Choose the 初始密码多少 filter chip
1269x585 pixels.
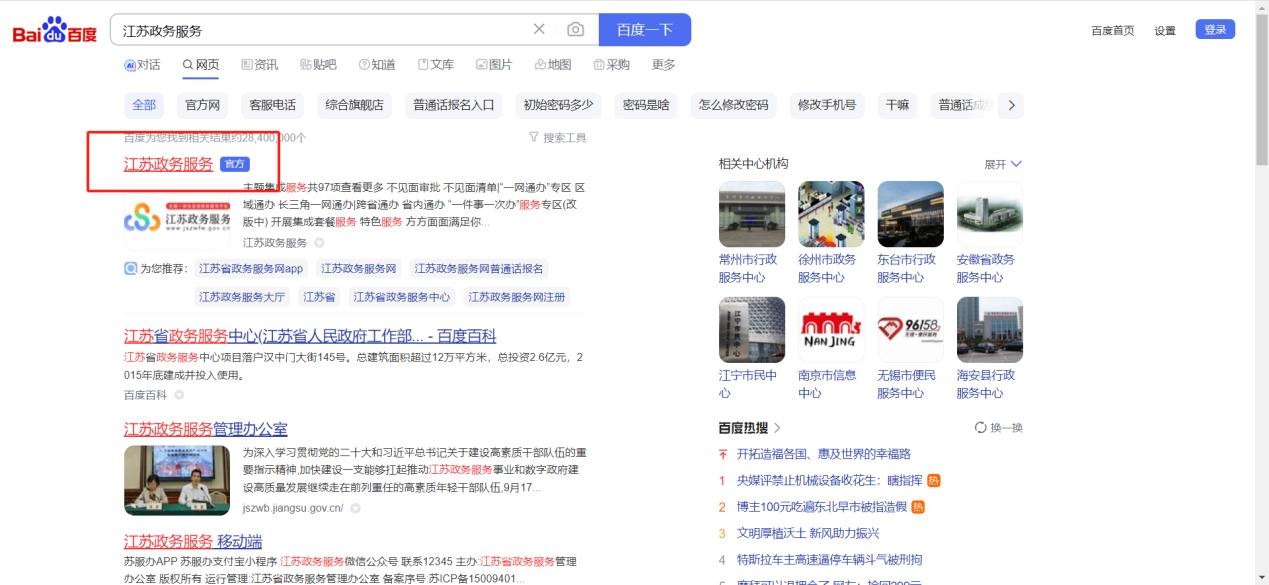pyautogui.click(x=558, y=105)
